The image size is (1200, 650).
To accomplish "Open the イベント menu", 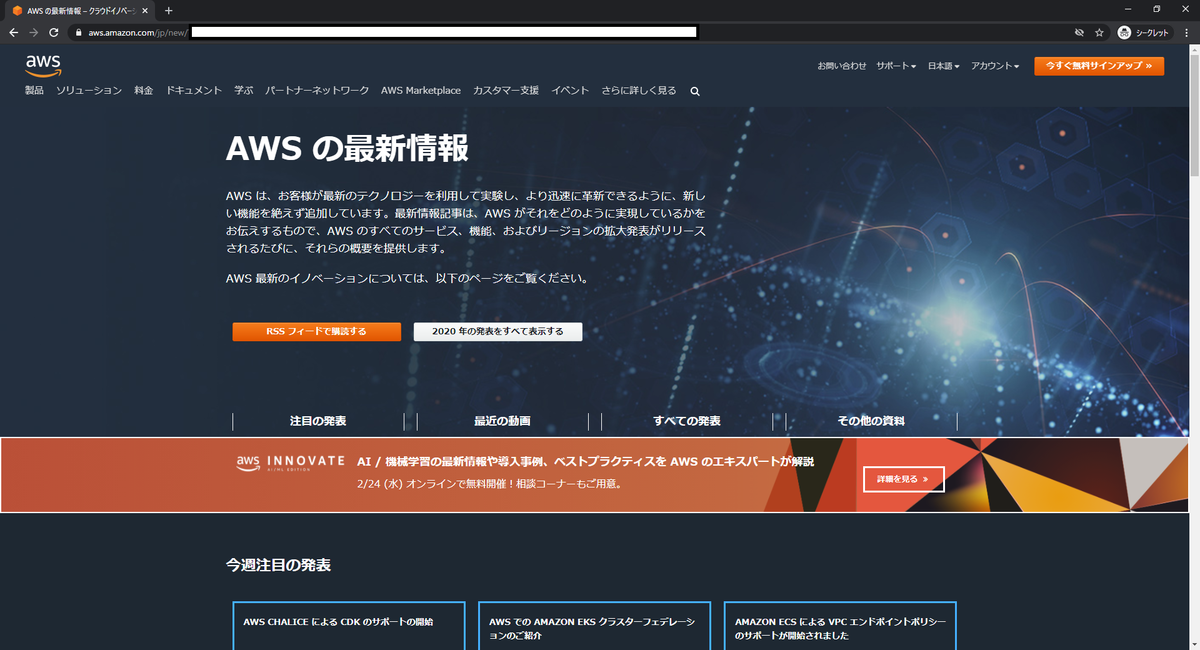I will point(570,90).
